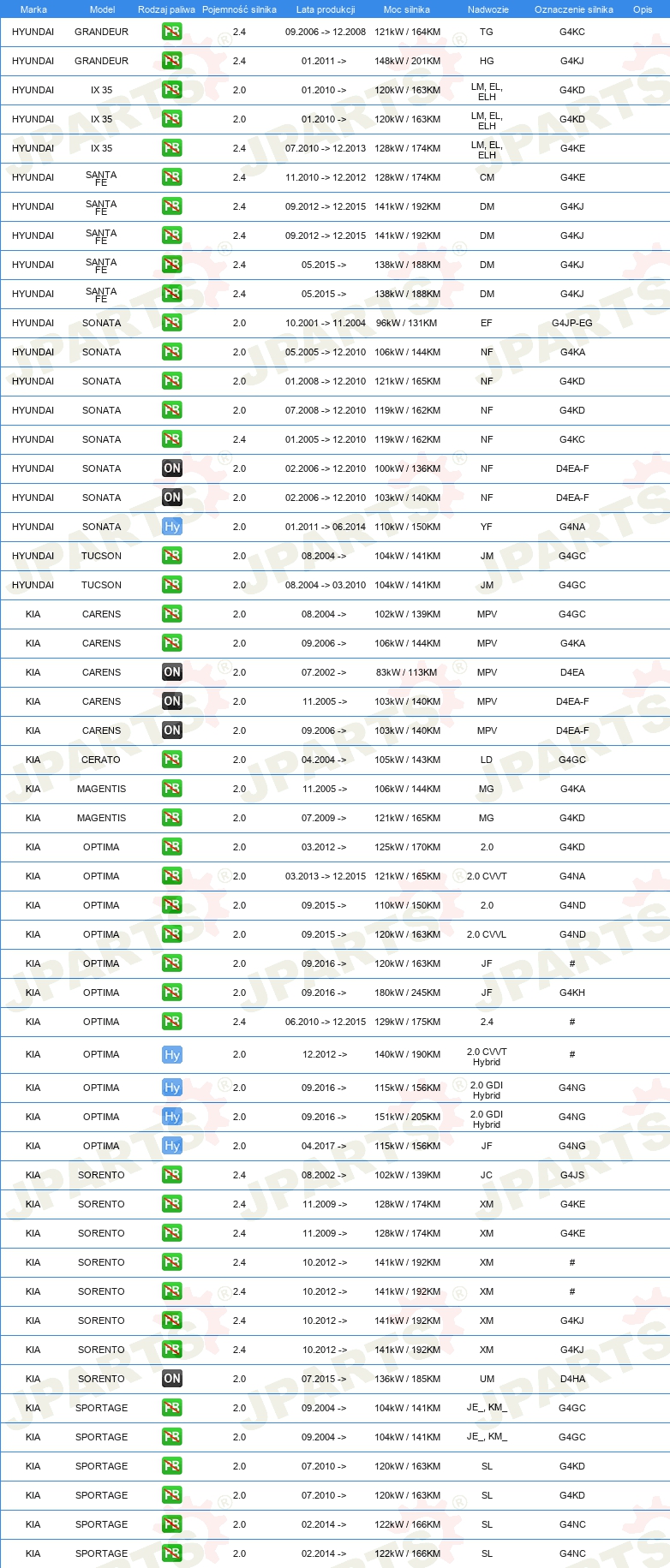
Task: Click petrol icon in Santa Fe CM row
Action: pos(172,177)
